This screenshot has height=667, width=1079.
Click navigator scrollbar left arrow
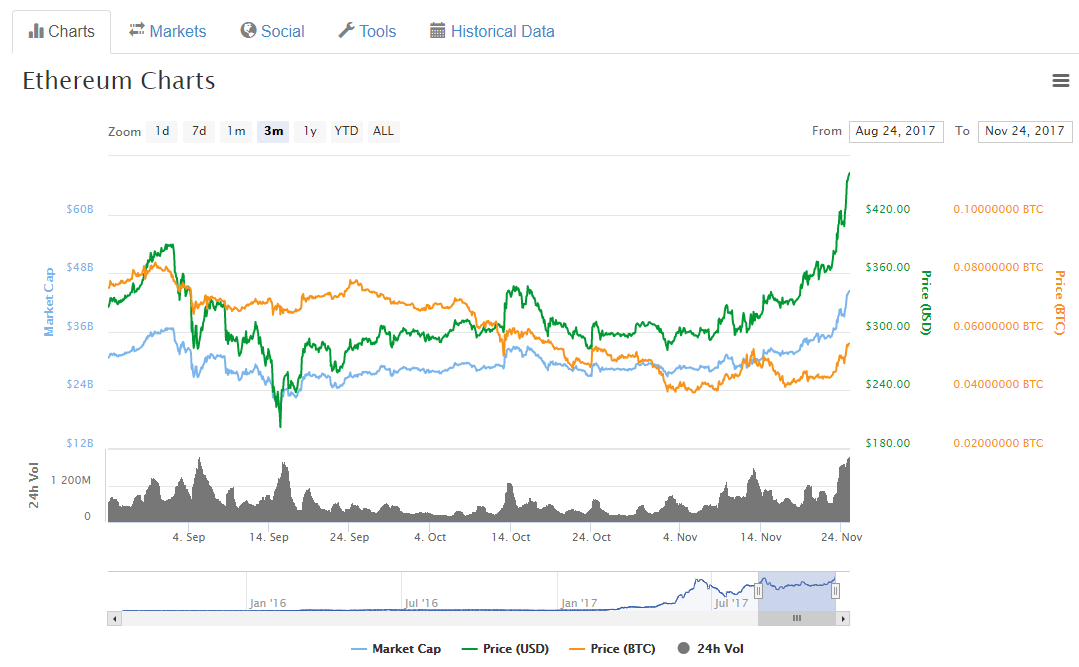pos(114,619)
